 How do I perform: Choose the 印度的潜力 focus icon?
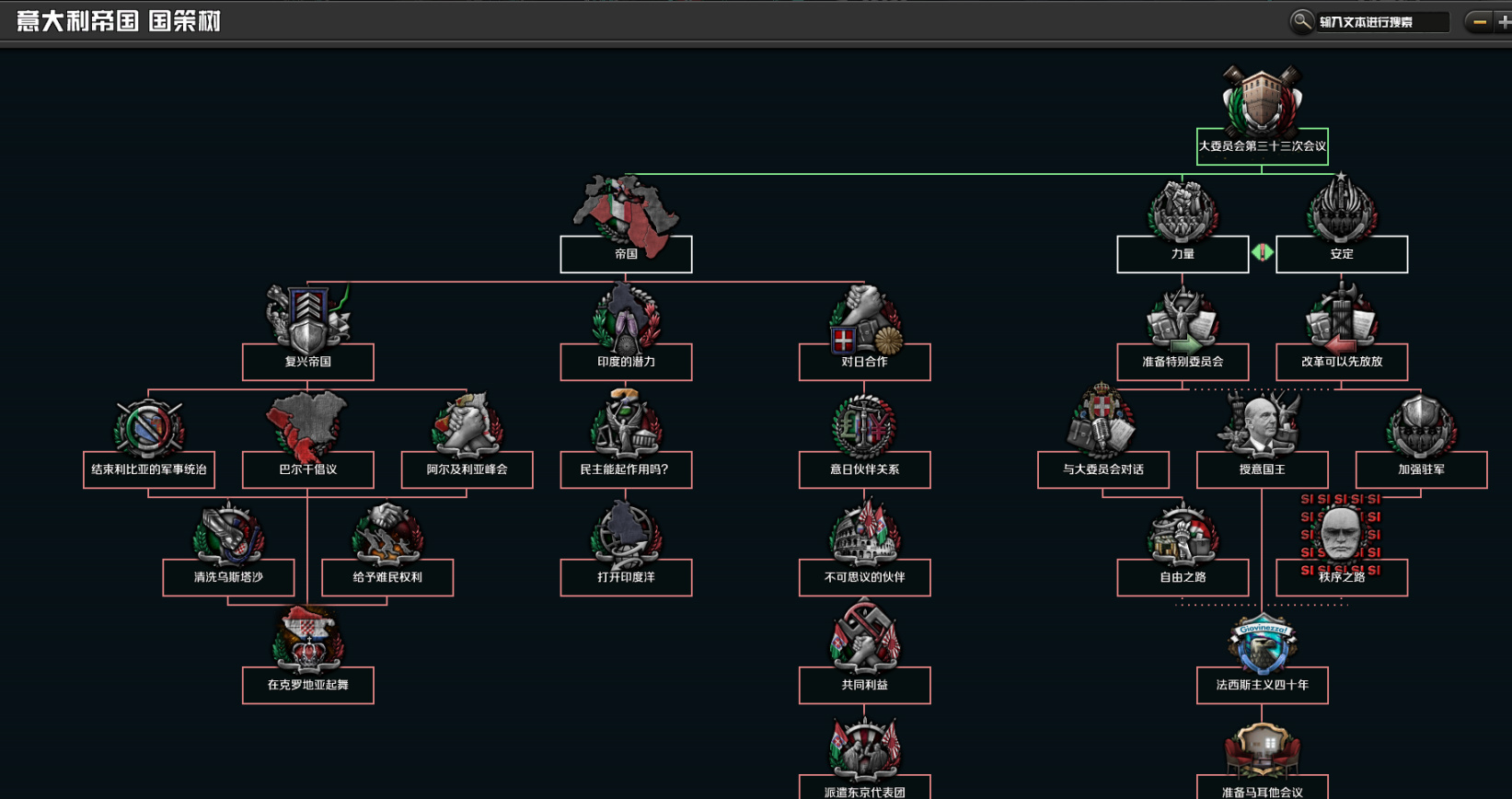[626, 318]
